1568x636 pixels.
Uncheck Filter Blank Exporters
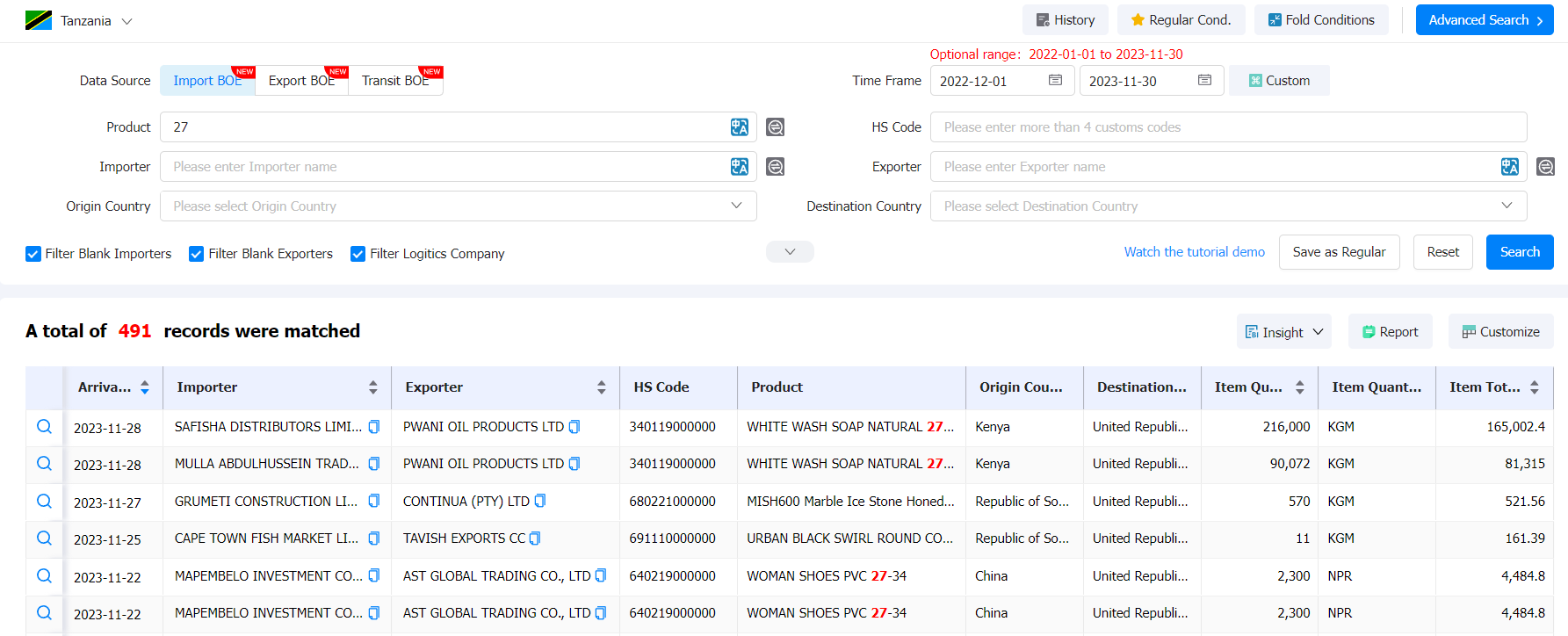point(197,254)
